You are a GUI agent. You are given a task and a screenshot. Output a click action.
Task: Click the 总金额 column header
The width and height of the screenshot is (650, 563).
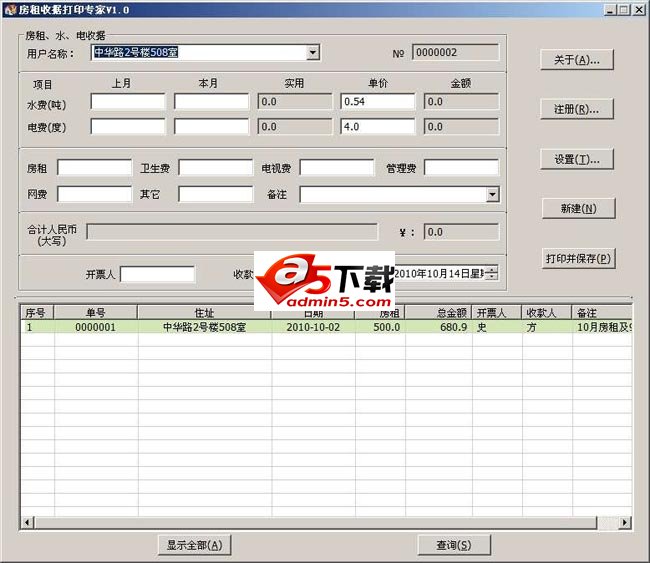(439, 313)
